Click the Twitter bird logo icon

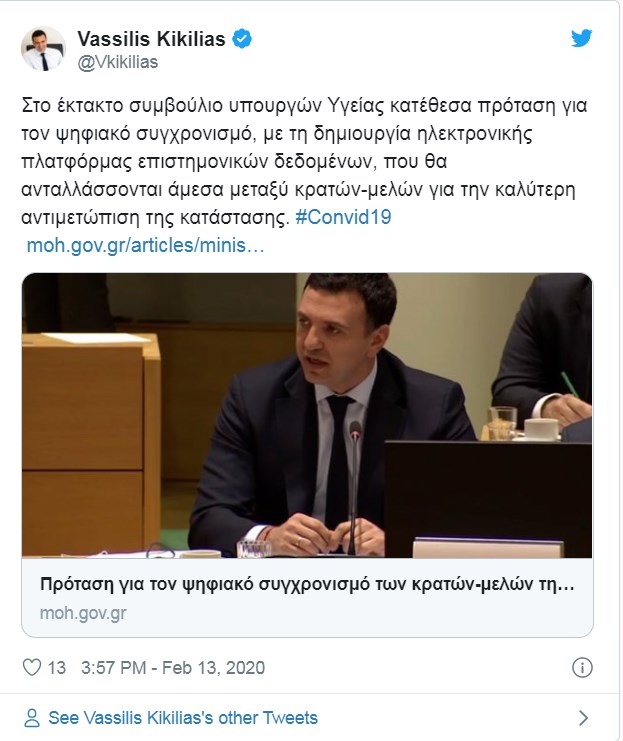pos(581,38)
